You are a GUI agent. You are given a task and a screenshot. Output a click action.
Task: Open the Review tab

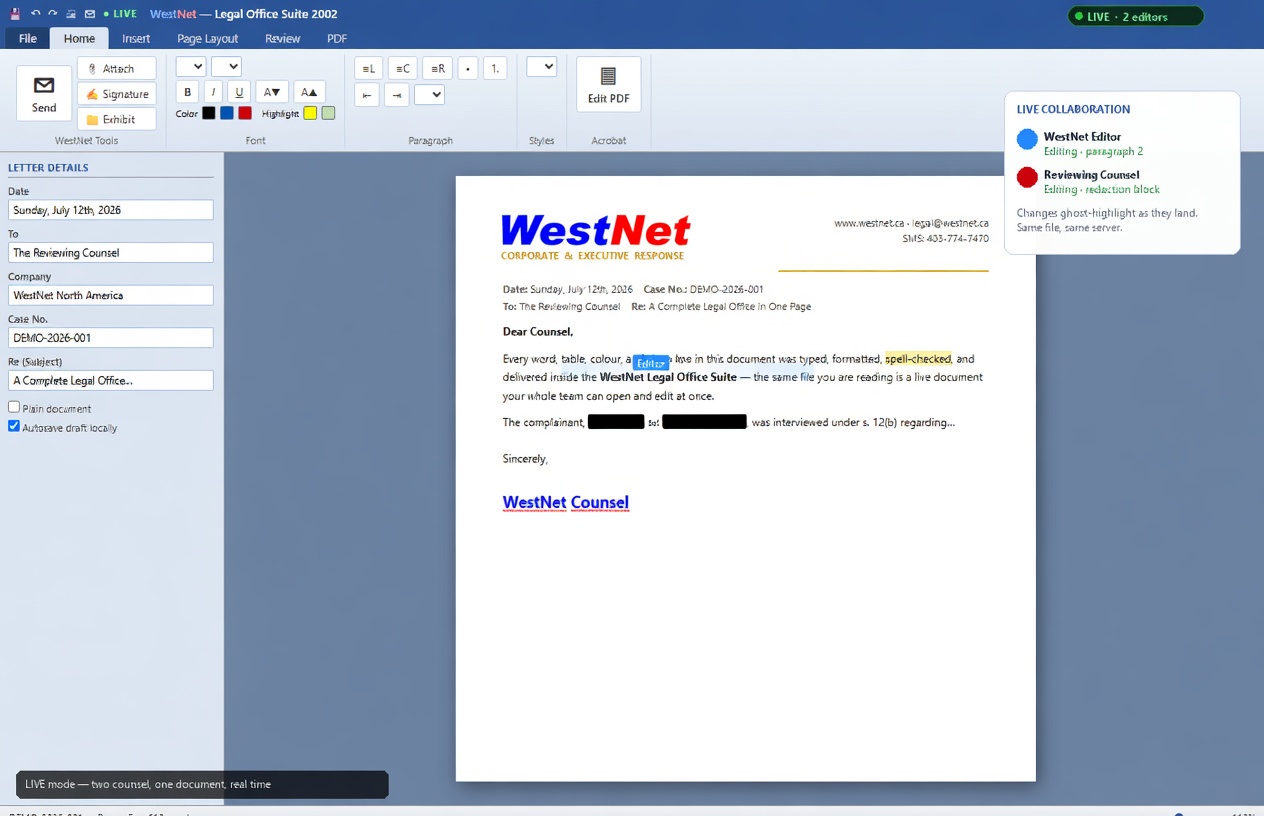click(x=282, y=38)
